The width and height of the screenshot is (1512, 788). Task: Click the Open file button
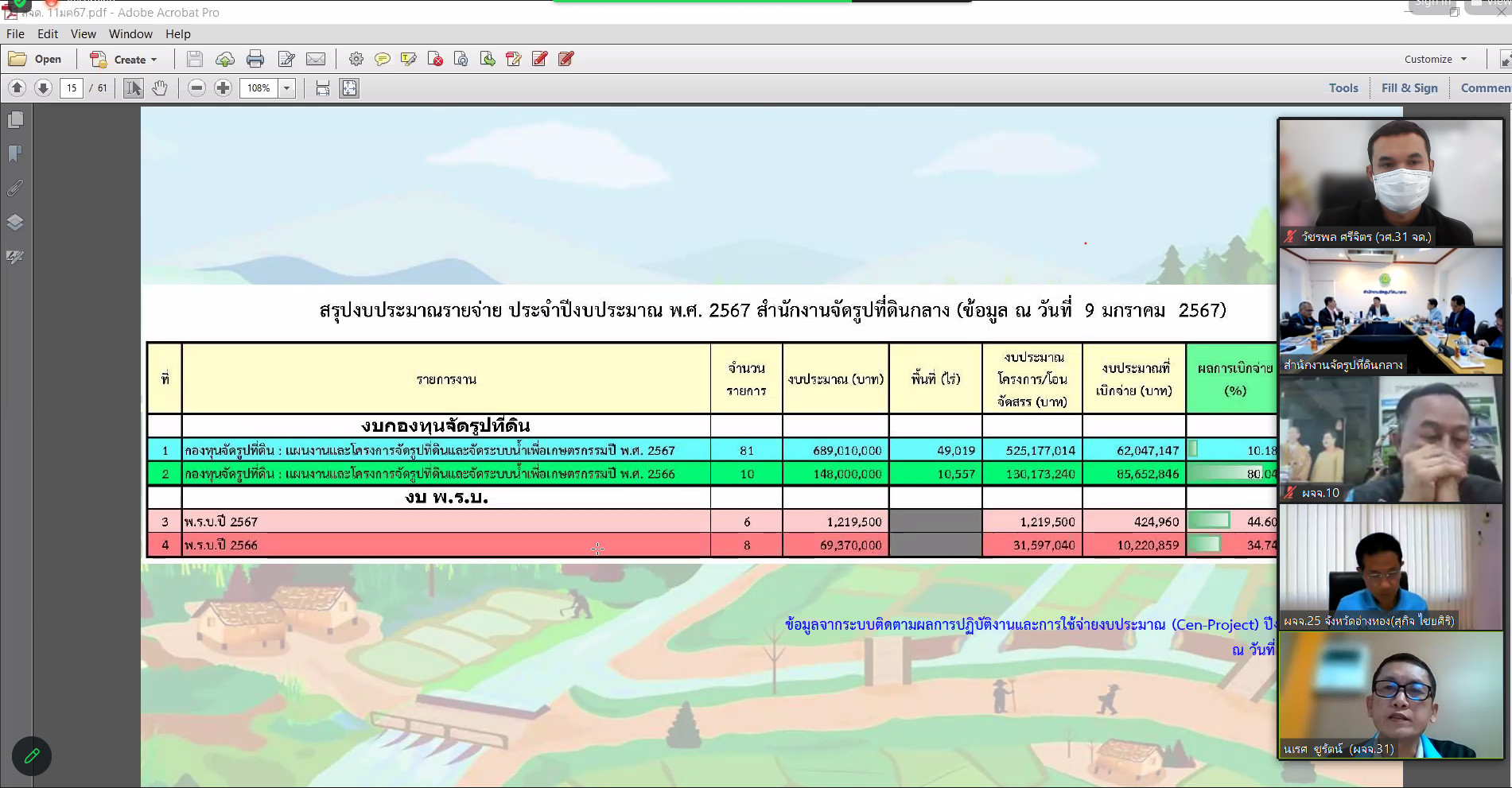35,59
